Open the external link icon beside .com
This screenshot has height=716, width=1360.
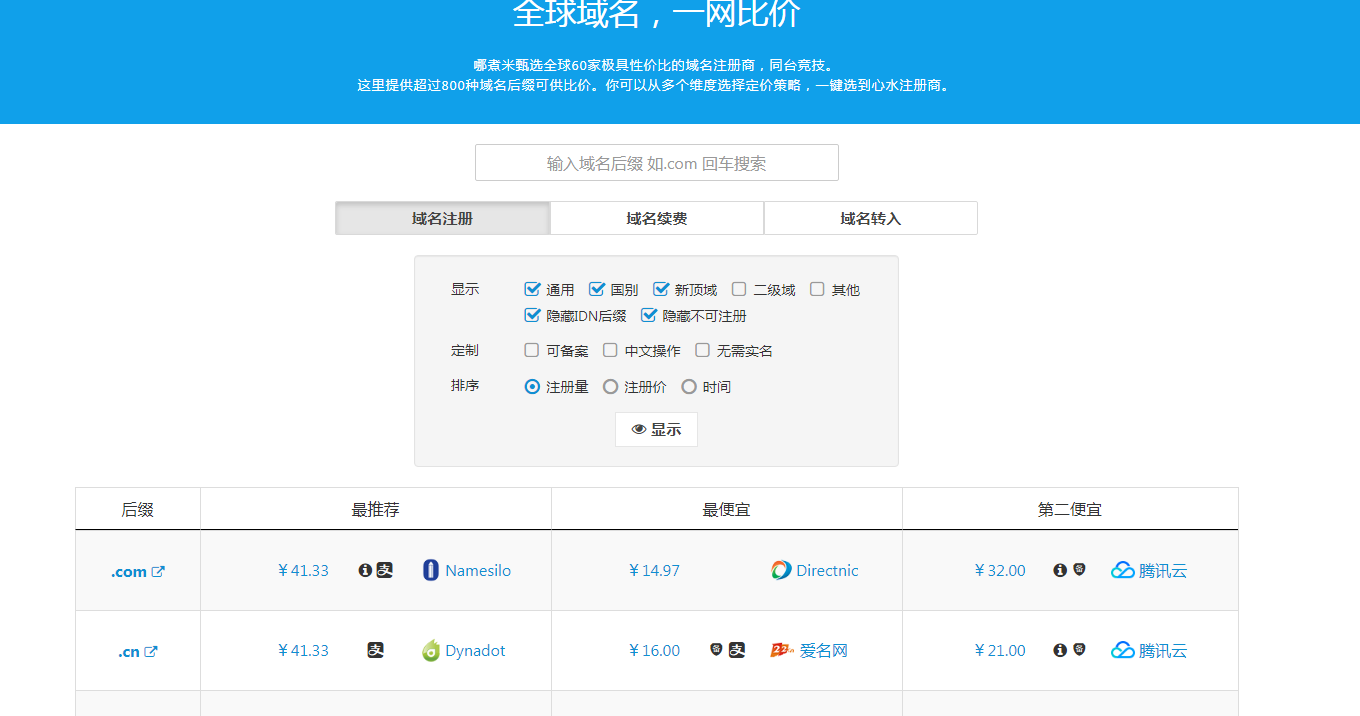[x=158, y=571]
